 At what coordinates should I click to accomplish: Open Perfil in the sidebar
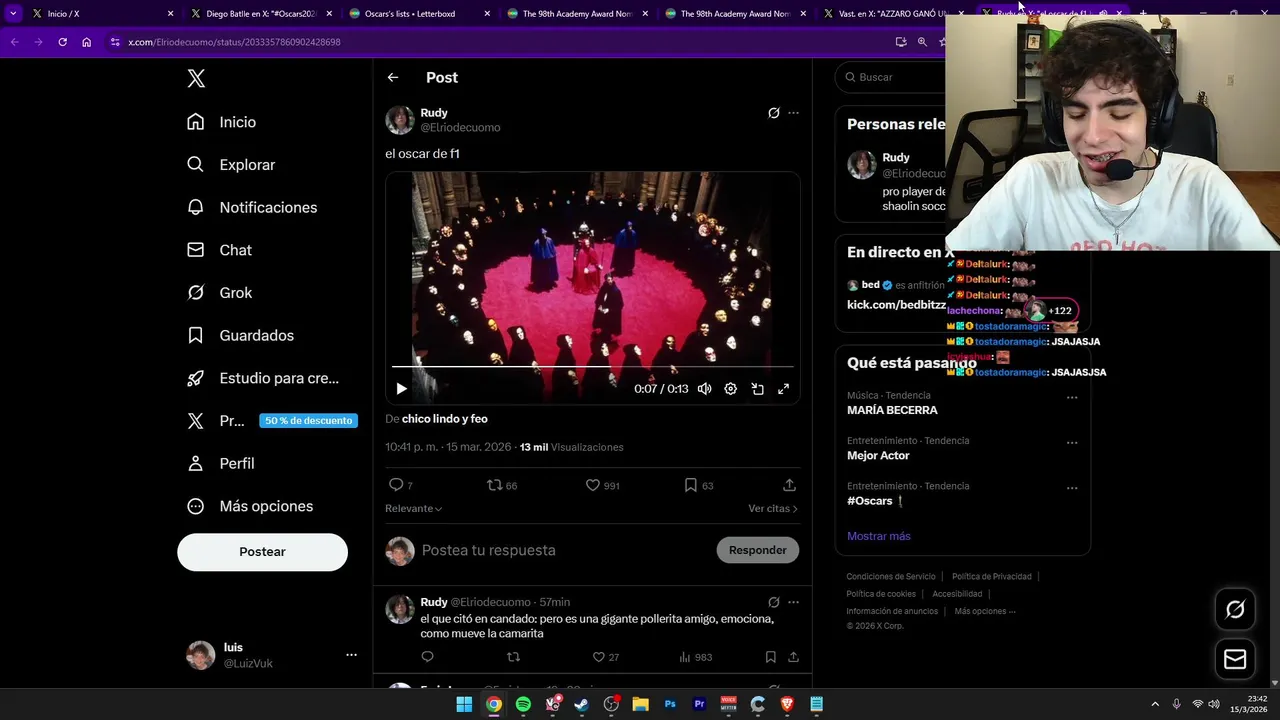tap(221, 463)
